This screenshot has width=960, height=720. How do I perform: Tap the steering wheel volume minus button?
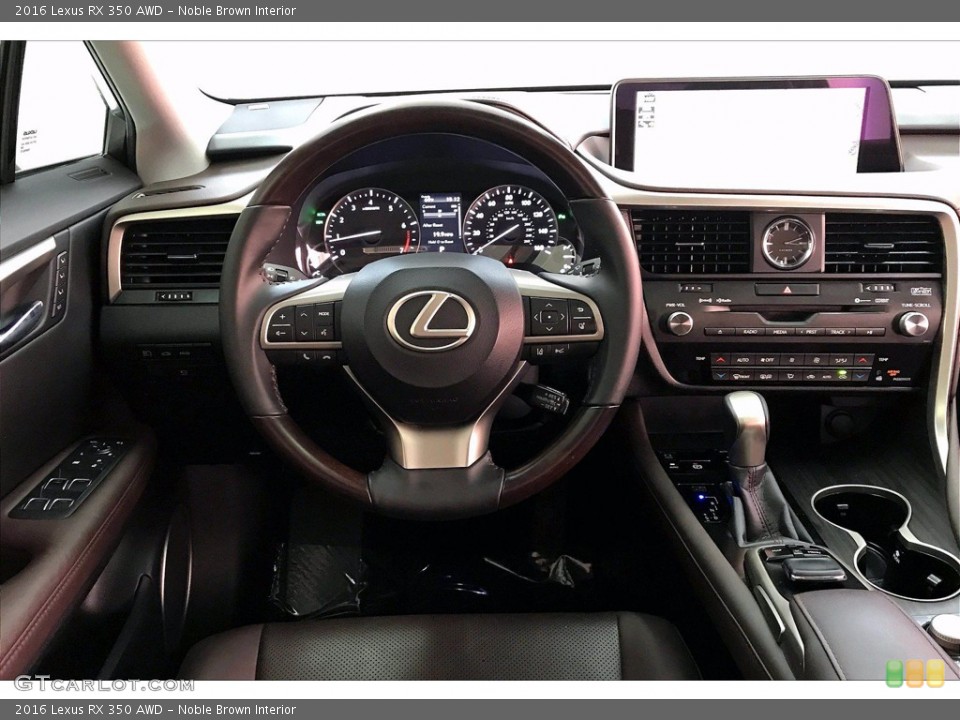pos(280,333)
